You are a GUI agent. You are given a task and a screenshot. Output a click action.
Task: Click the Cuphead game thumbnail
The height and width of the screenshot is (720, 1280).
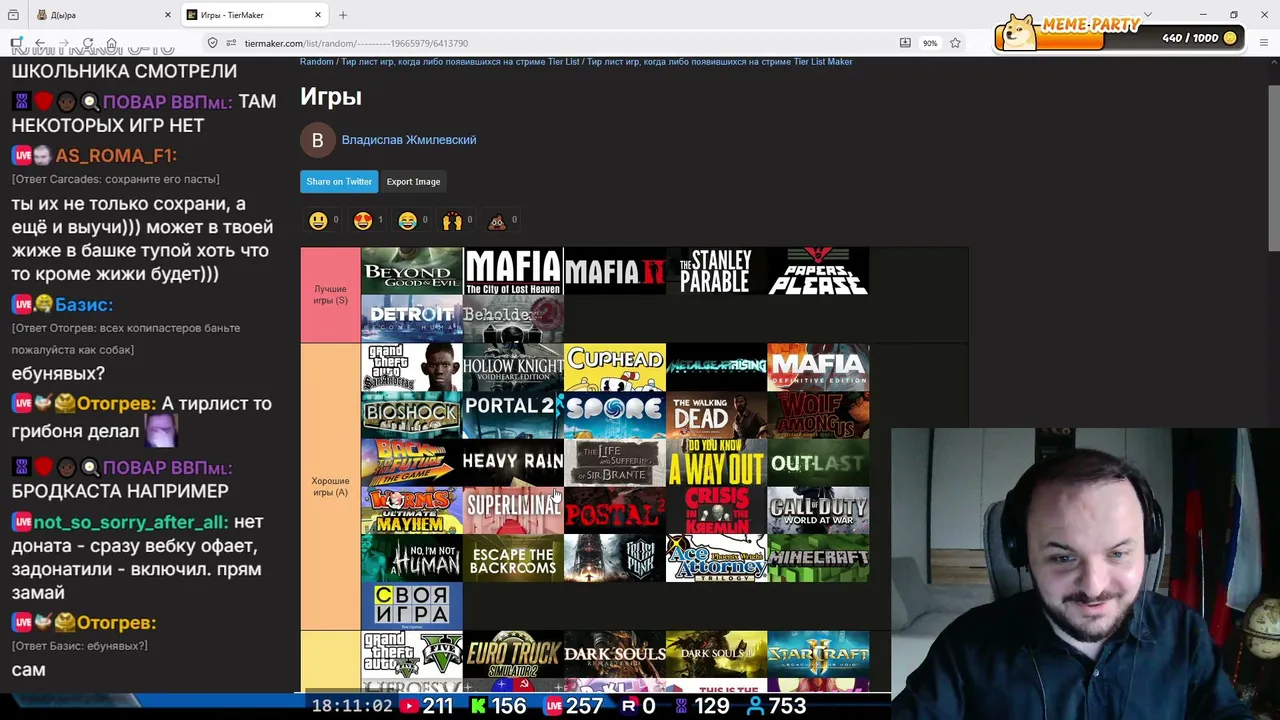(615, 367)
